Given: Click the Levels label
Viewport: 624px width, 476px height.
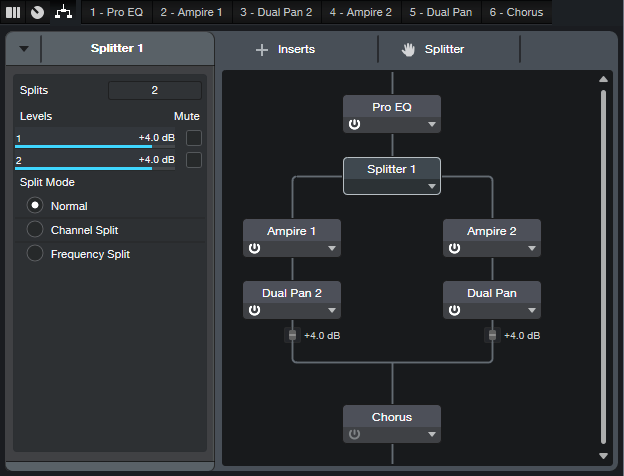Looking at the screenshot, I should (36, 116).
